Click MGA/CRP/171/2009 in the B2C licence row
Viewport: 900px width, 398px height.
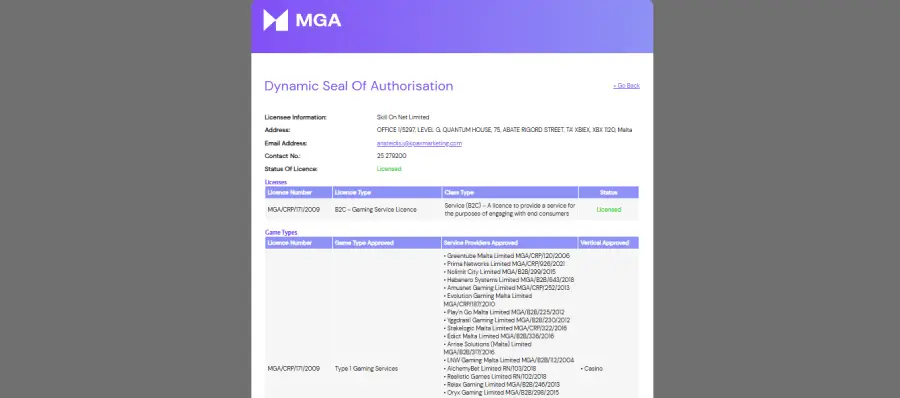[293, 210]
